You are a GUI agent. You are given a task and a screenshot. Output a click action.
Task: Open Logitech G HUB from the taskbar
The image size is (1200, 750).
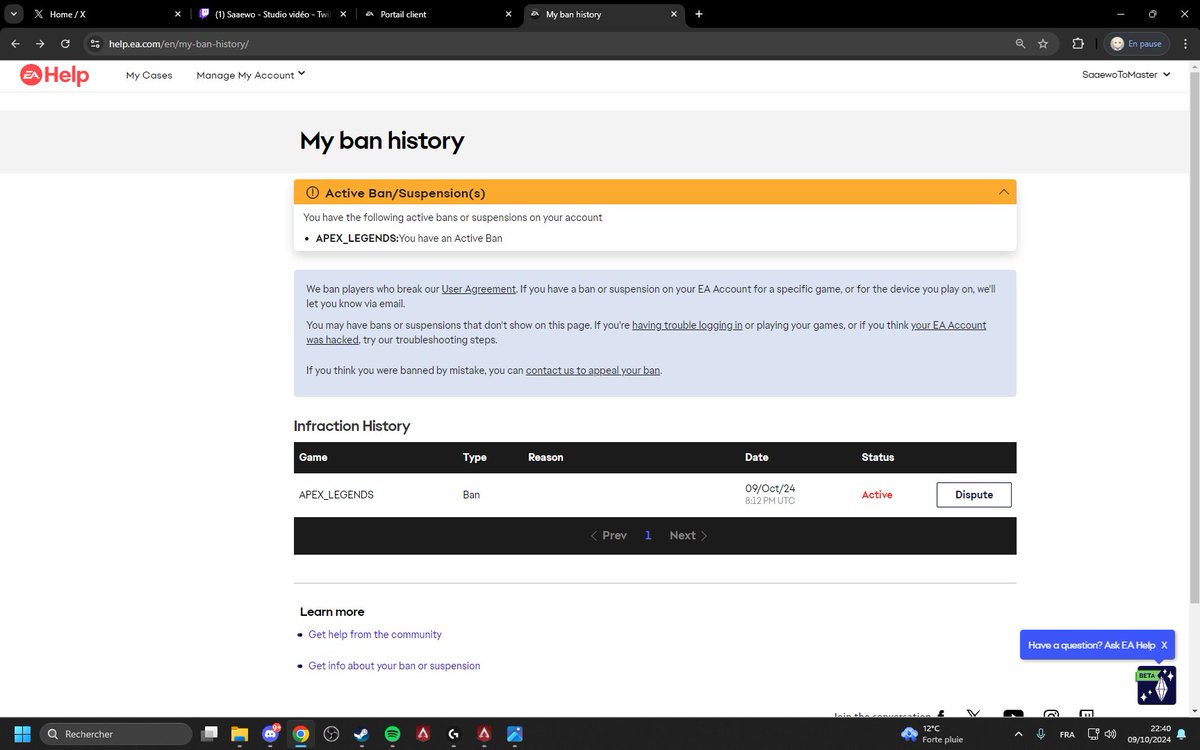(453, 733)
